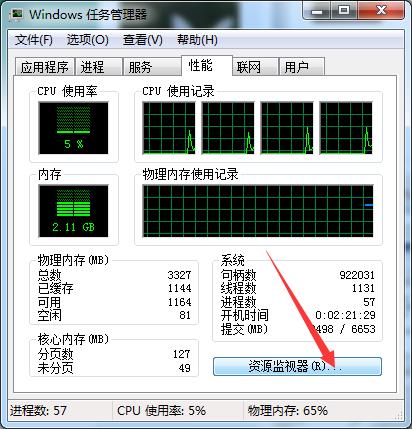
Task: Maximize the Task Manager window
Action: [344, 11]
